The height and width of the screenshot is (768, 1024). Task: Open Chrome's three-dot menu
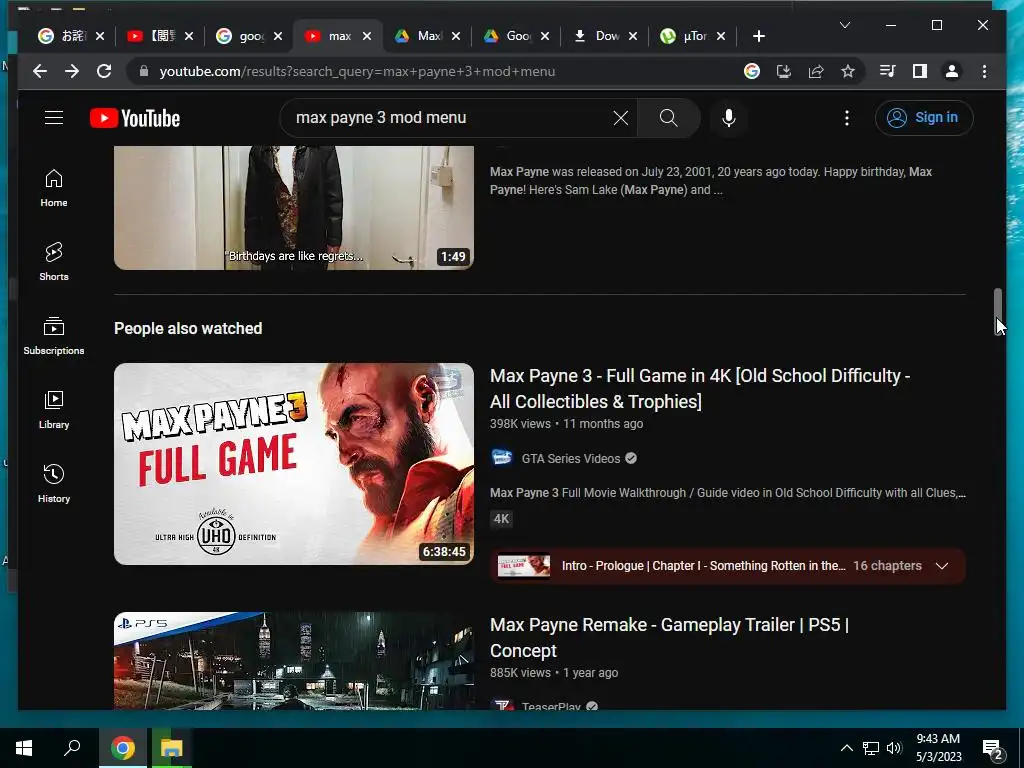click(x=984, y=71)
